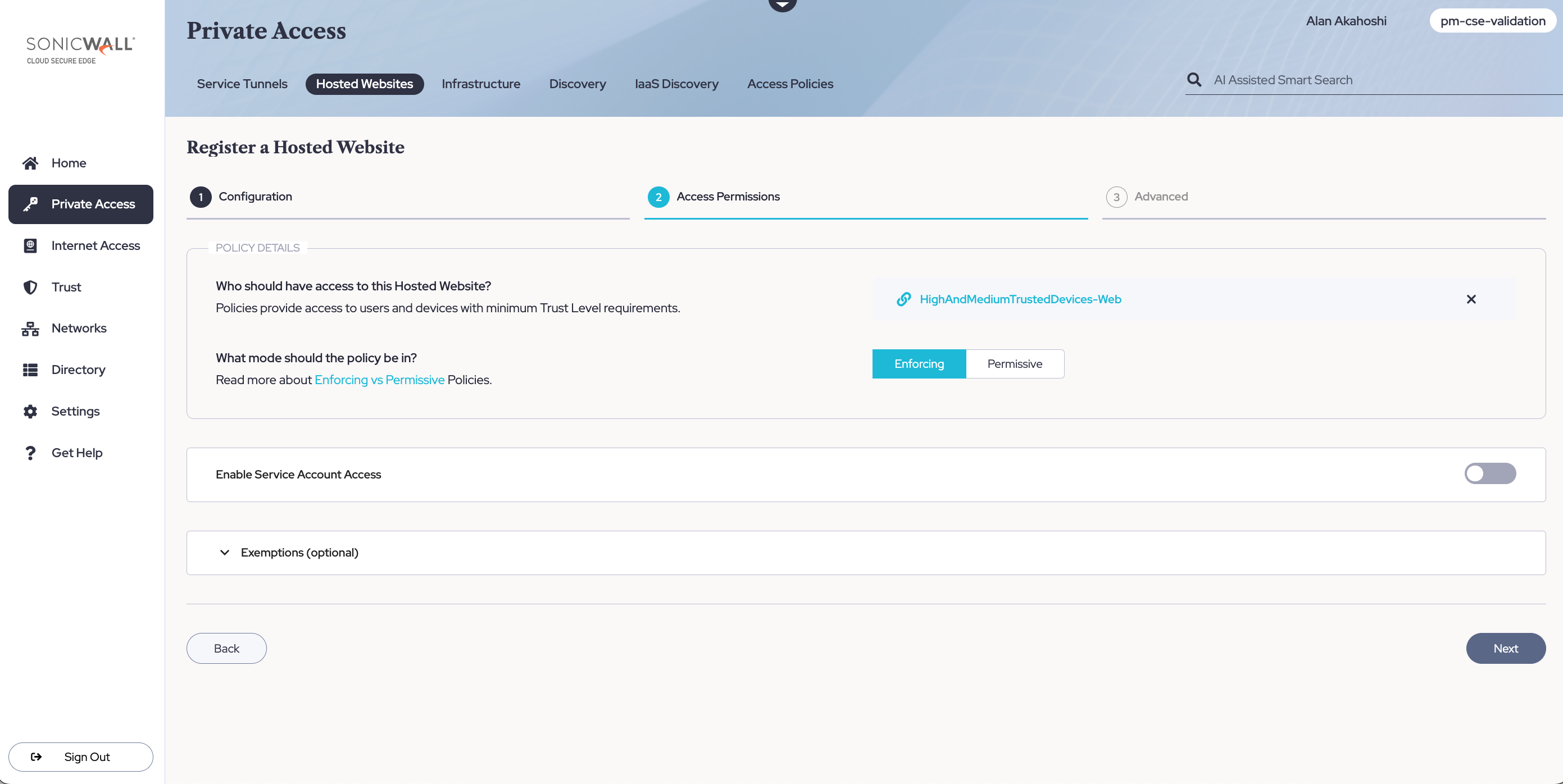This screenshot has height=784, width=1563.
Task: Remove the HighAndMediumTrustedDevices-Web policy
Action: [x=1471, y=299]
